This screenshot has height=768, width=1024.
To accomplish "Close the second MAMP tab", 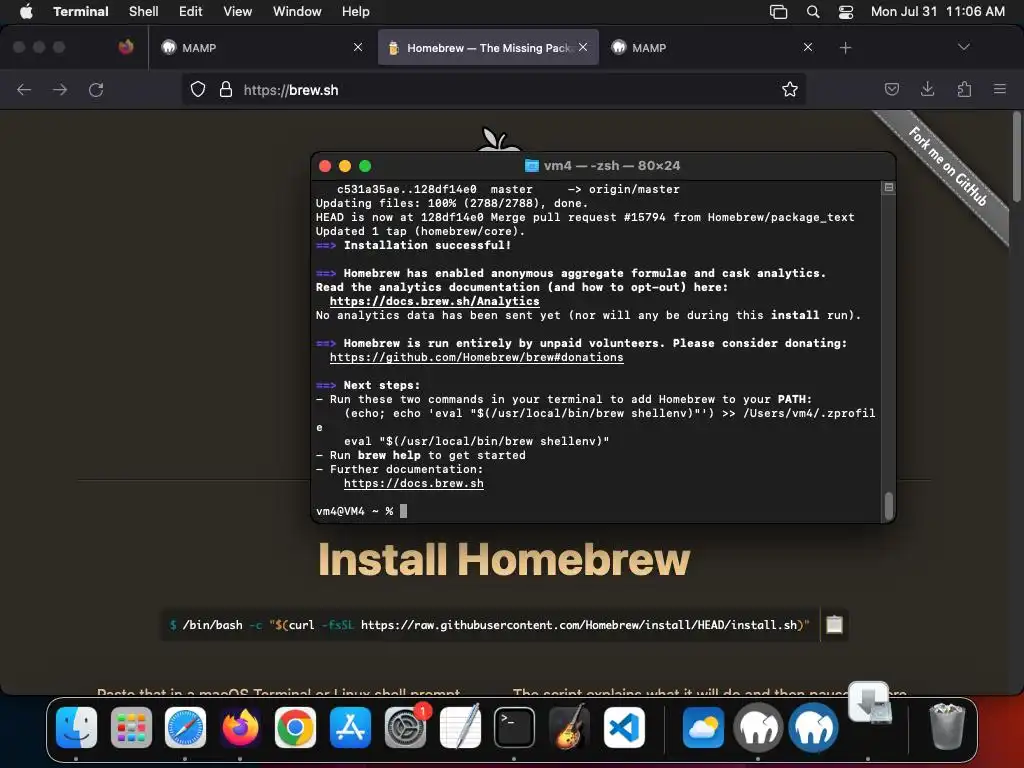I will click(x=808, y=47).
